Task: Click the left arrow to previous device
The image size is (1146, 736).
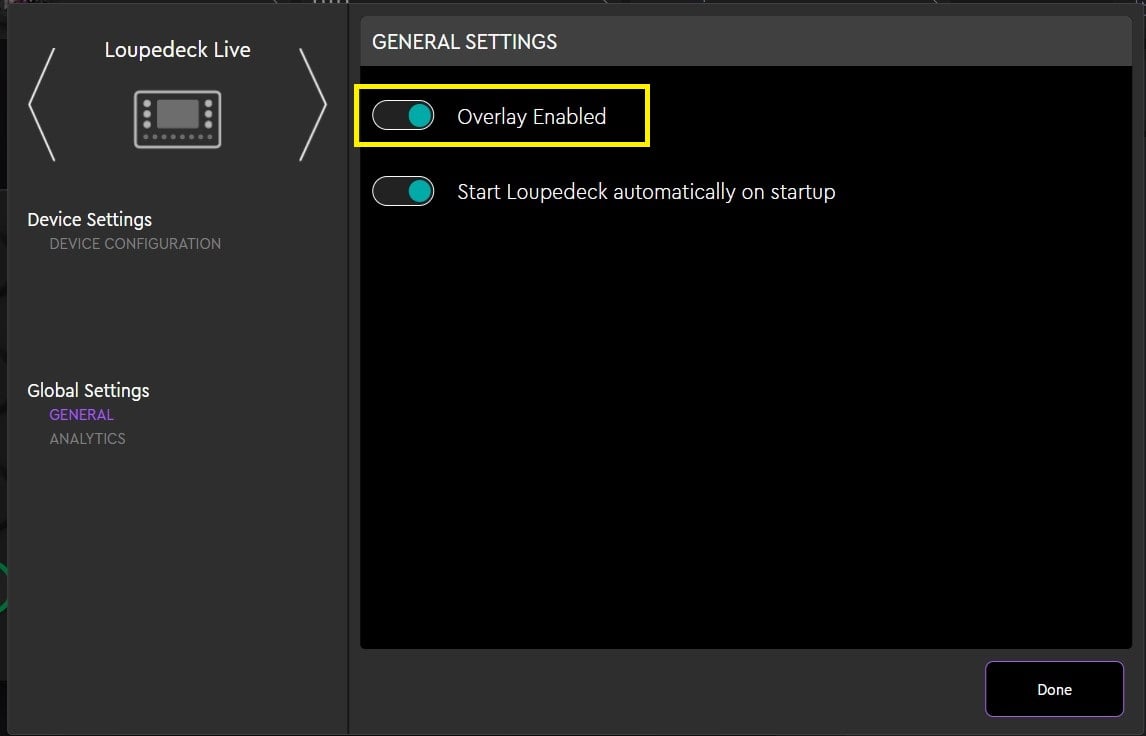Action: (41, 104)
